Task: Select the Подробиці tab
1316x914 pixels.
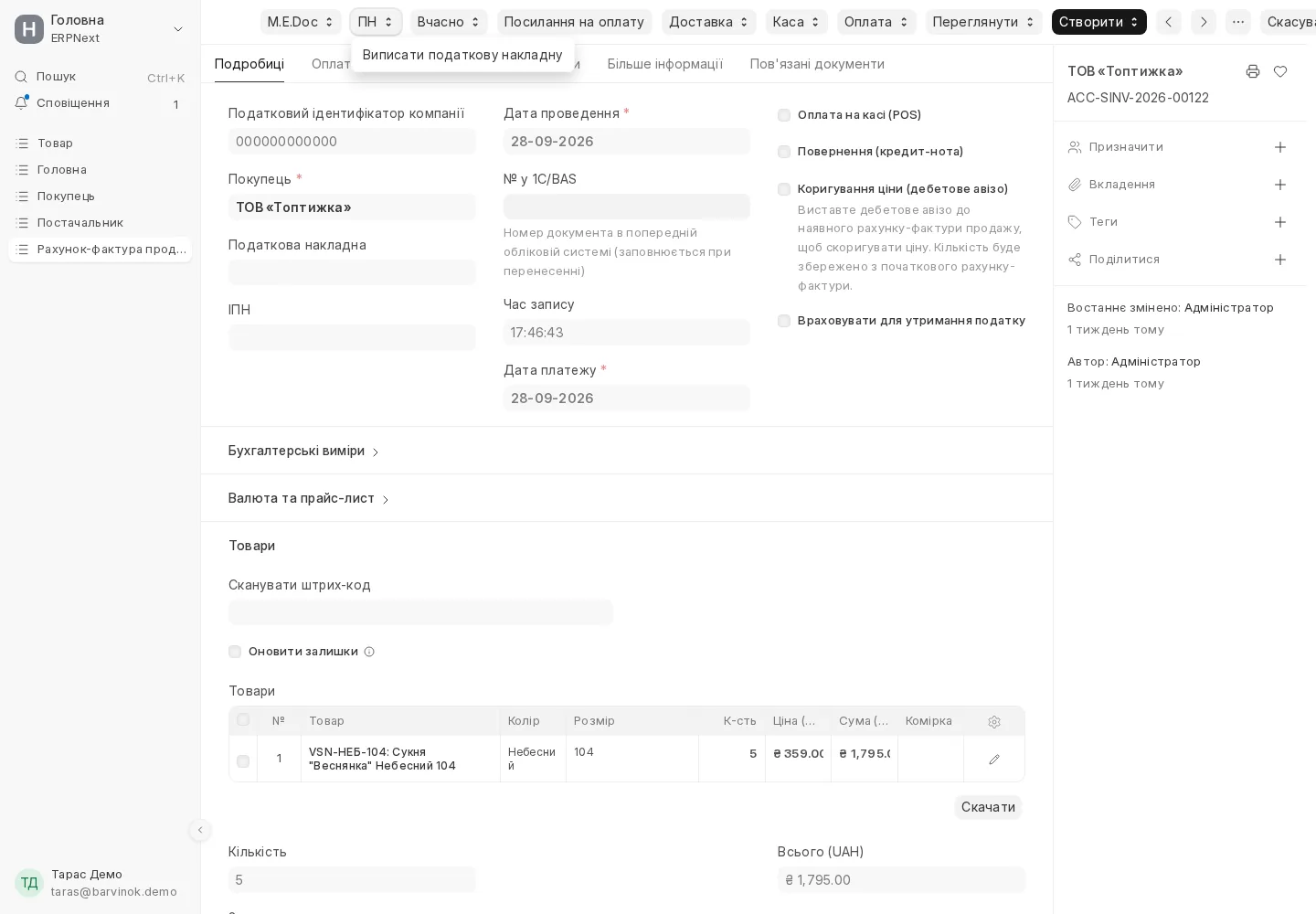Action: (x=249, y=64)
